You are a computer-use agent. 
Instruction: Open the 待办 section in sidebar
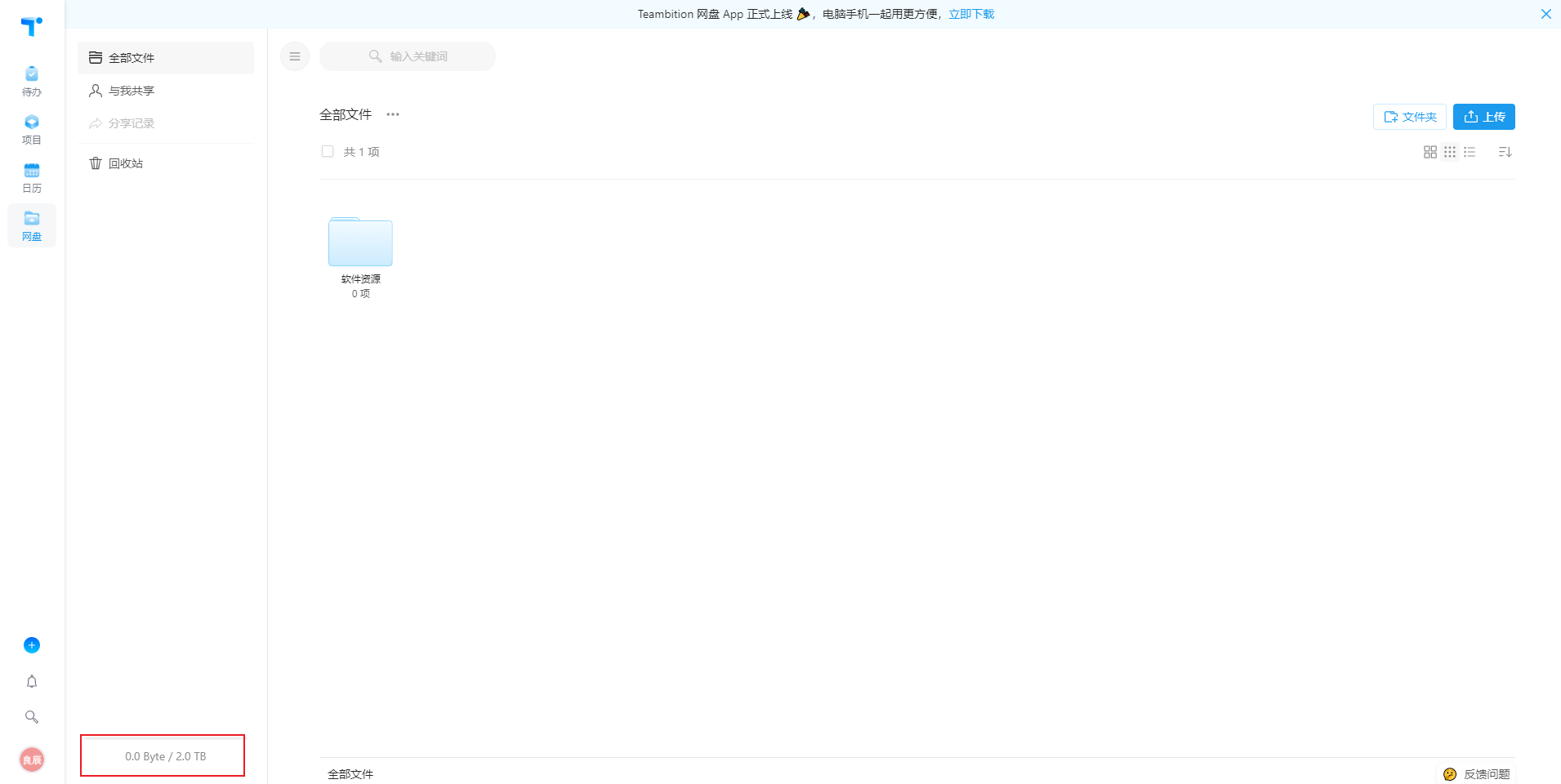coord(32,82)
